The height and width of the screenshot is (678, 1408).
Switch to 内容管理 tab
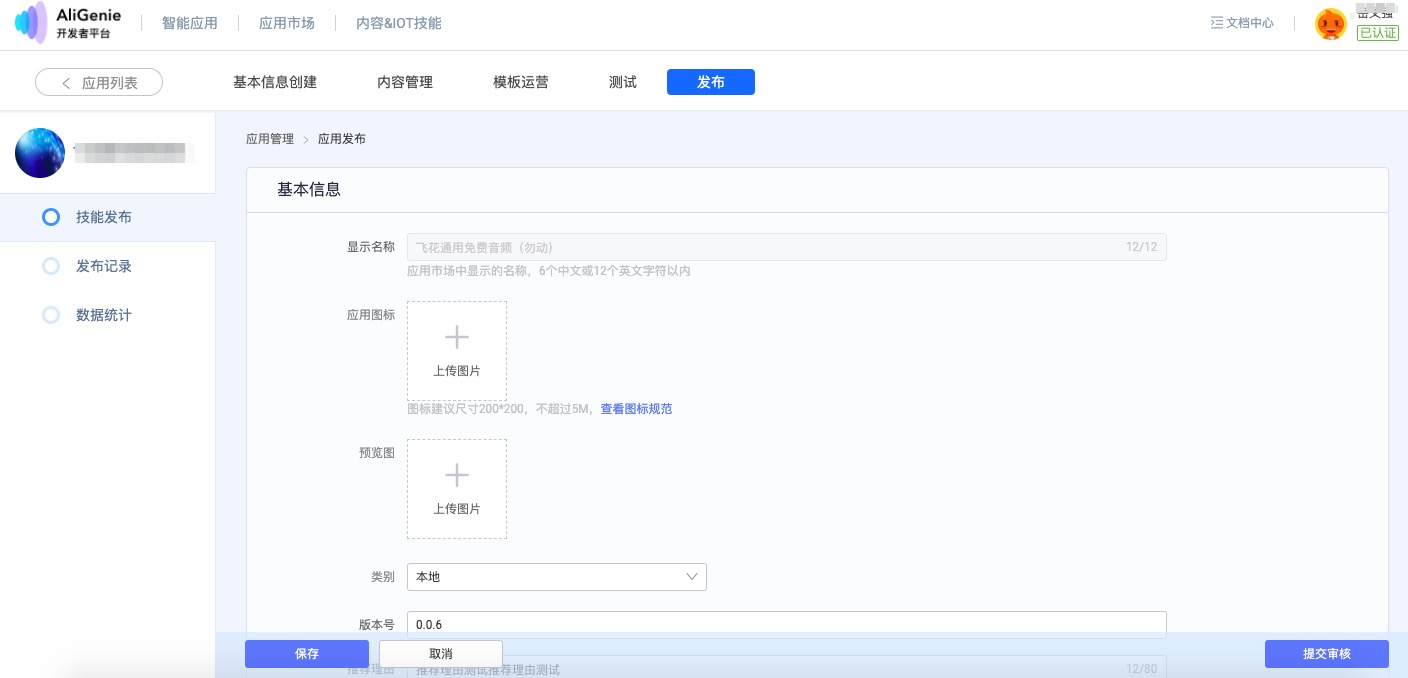coord(405,82)
